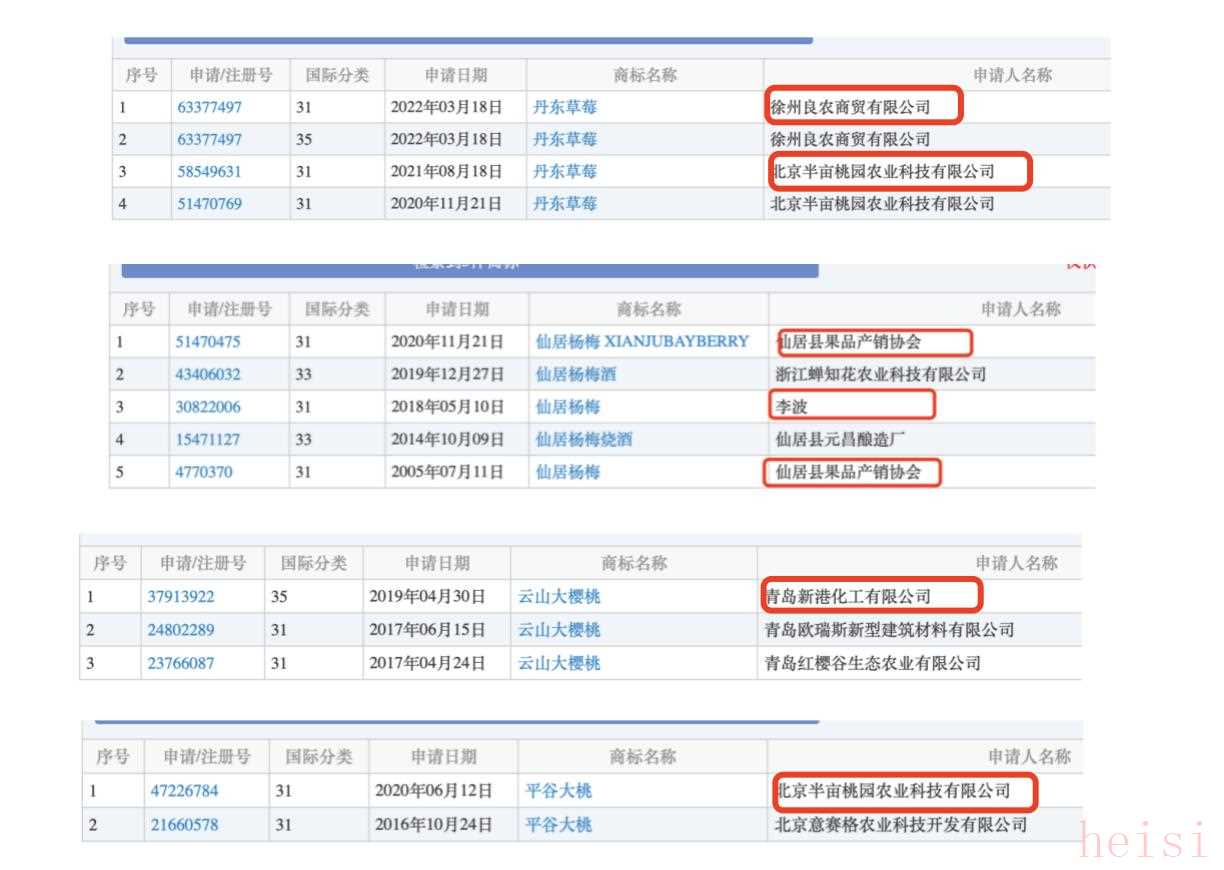Open registration number 23766087
Viewport: 1224px width, 870px height.
pyautogui.click(x=181, y=663)
